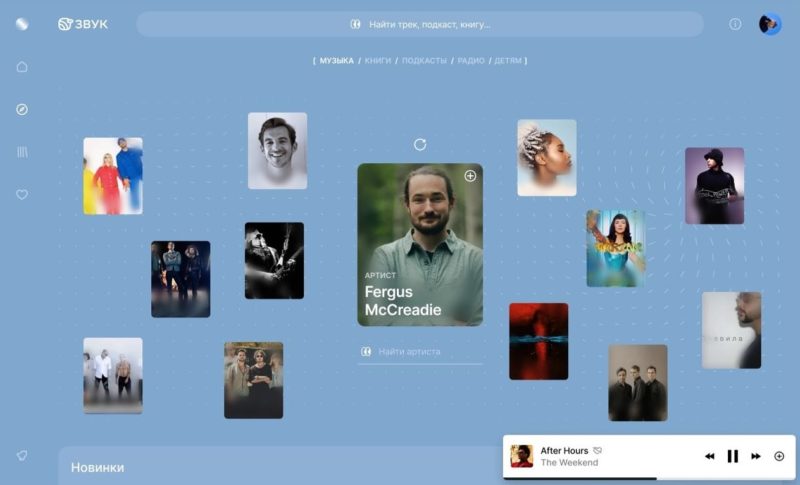Add After Hours with player plus icon
The image size is (800, 485).
click(779, 456)
